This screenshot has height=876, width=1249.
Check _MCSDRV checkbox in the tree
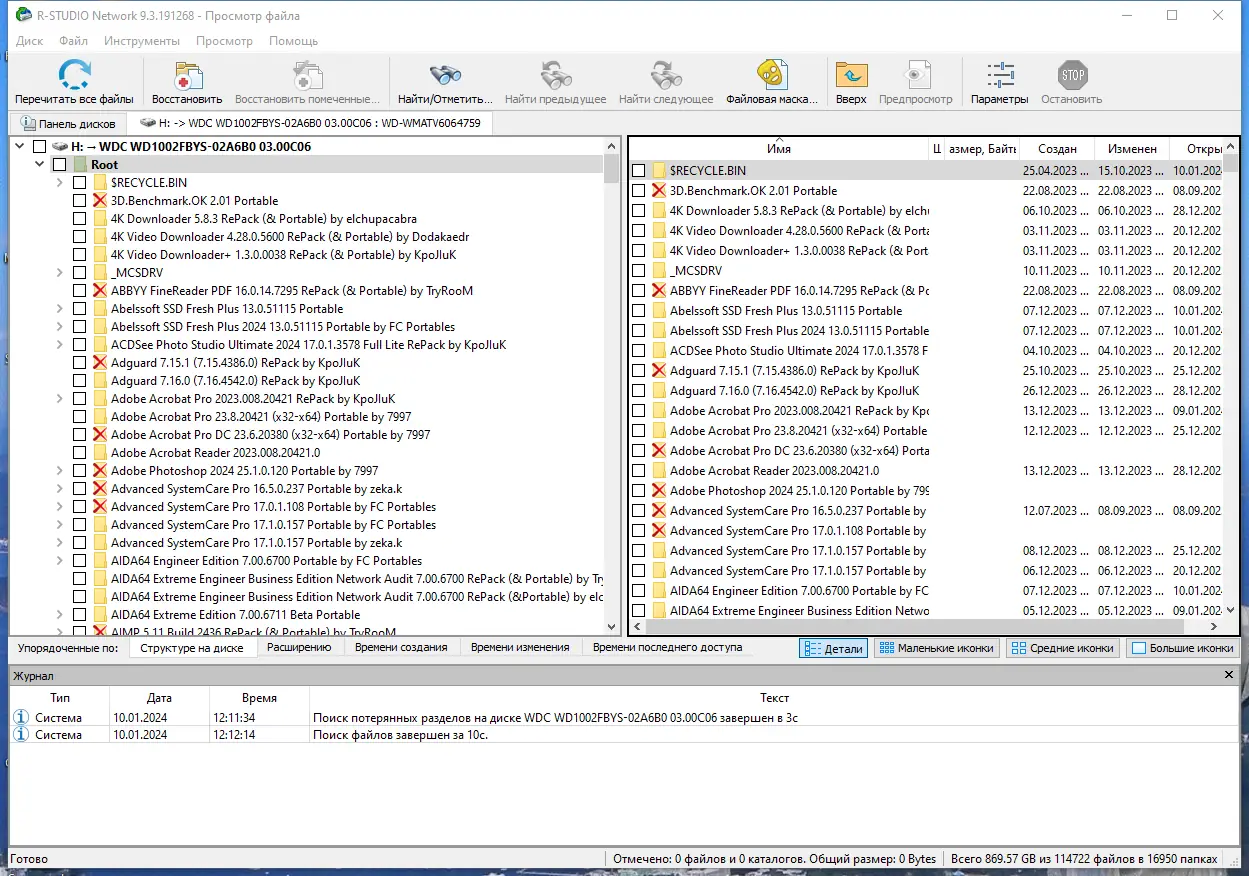(x=80, y=273)
